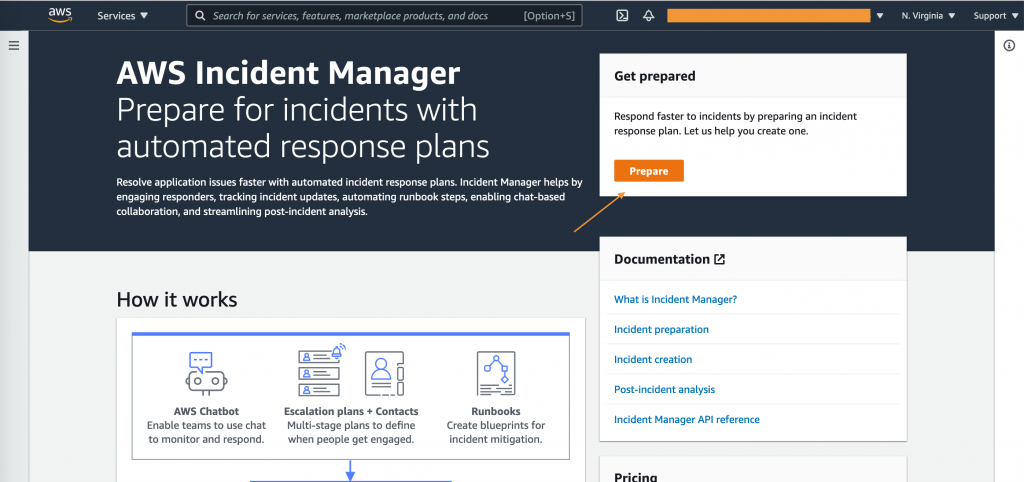Image resolution: width=1024 pixels, height=482 pixels.
Task: Open the Support dropdown menu
Action: [x=995, y=16]
